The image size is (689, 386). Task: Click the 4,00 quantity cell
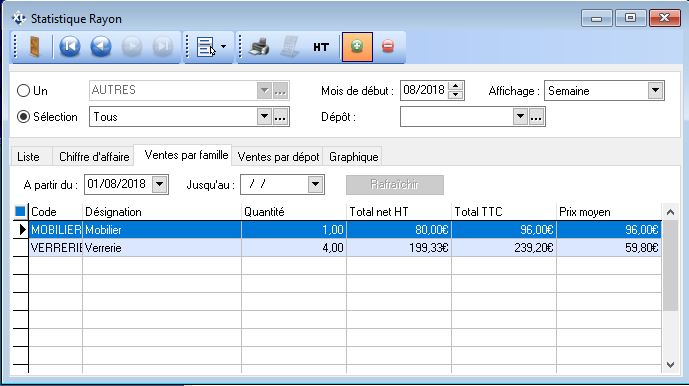click(294, 248)
